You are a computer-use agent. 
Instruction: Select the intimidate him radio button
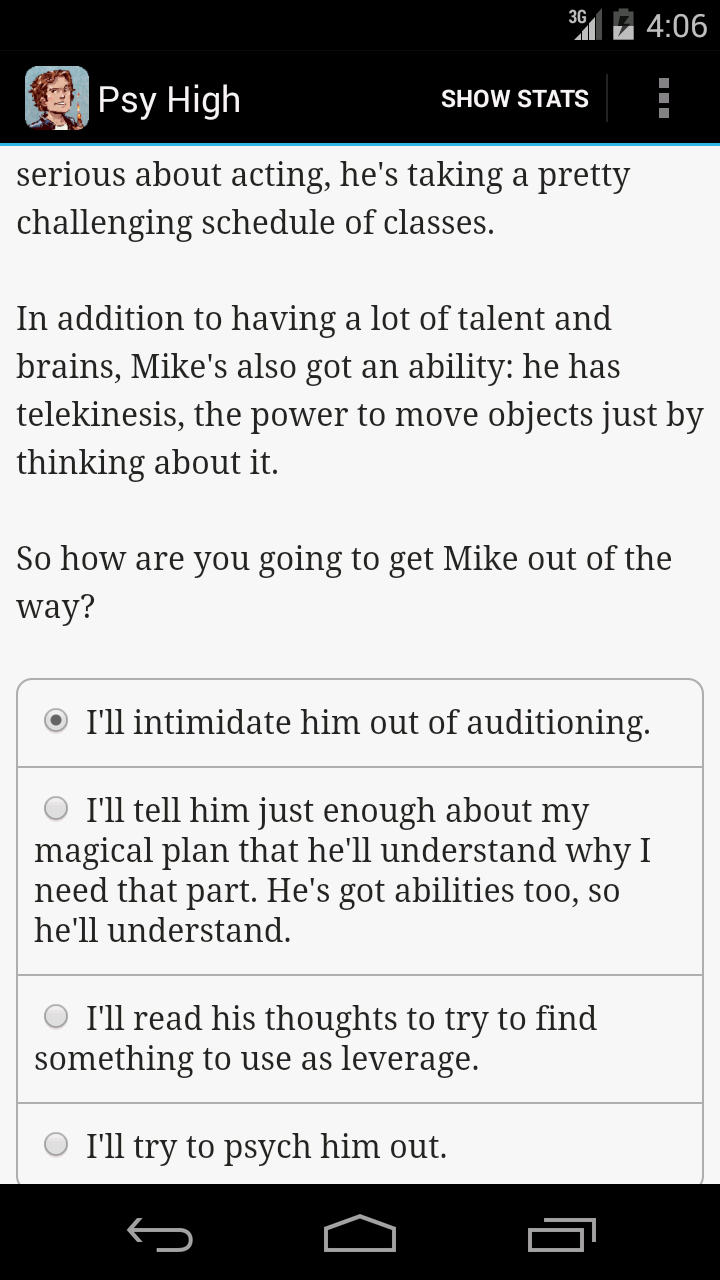[x=57, y=720]
